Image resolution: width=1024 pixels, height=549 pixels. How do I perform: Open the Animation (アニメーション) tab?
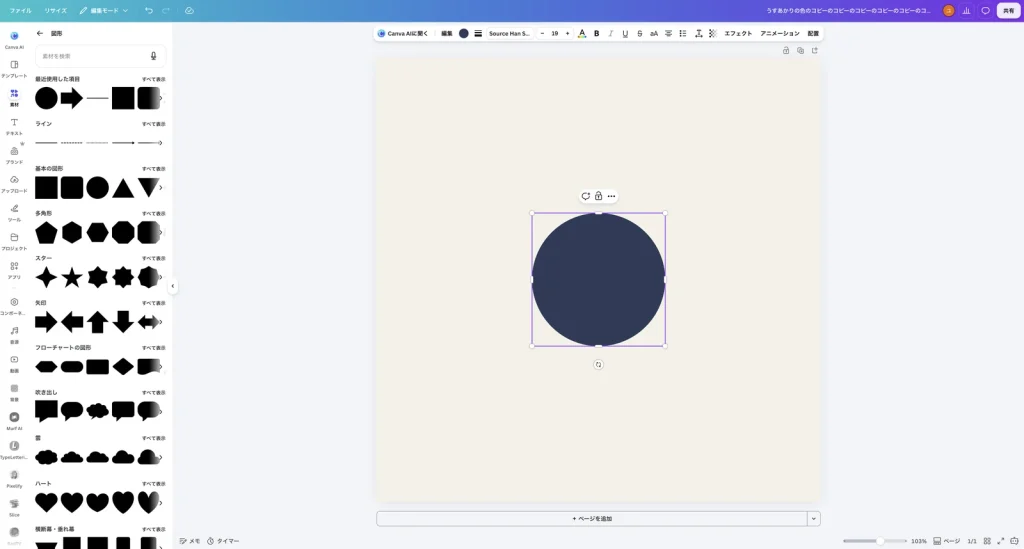[x=780, y=33]
